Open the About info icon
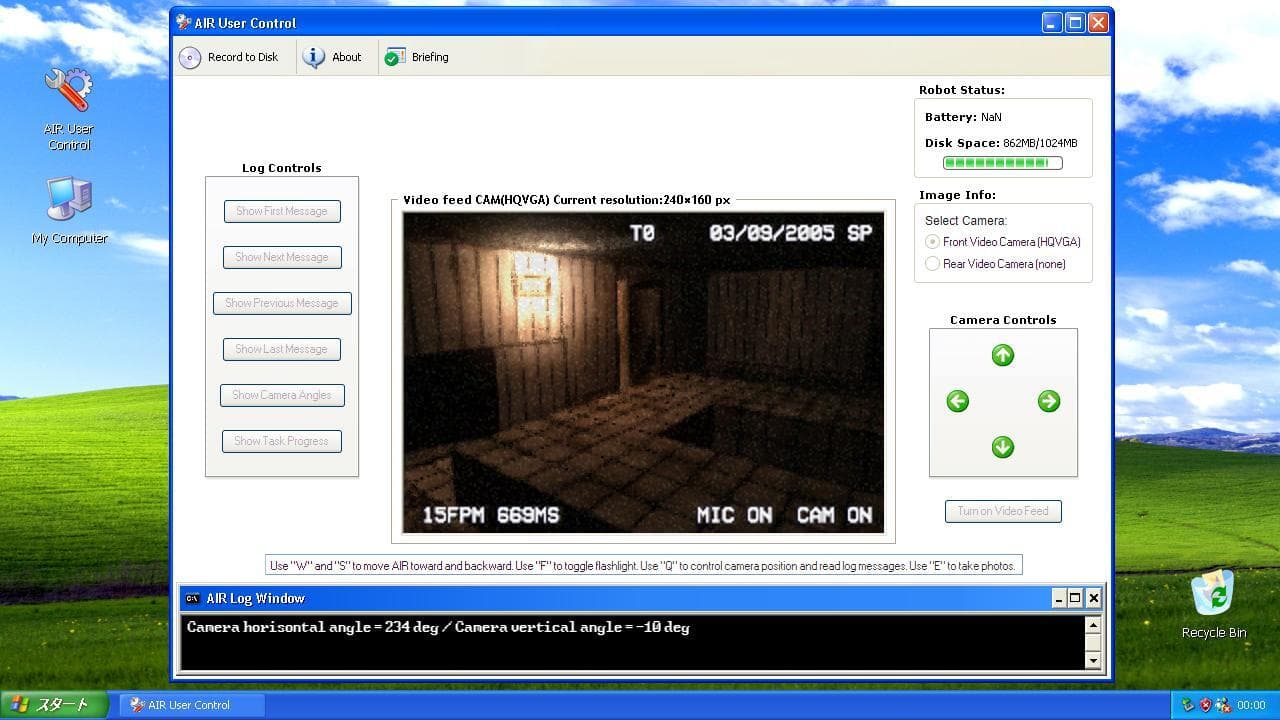The image size is (1280, 720). (x=314, y=57)
